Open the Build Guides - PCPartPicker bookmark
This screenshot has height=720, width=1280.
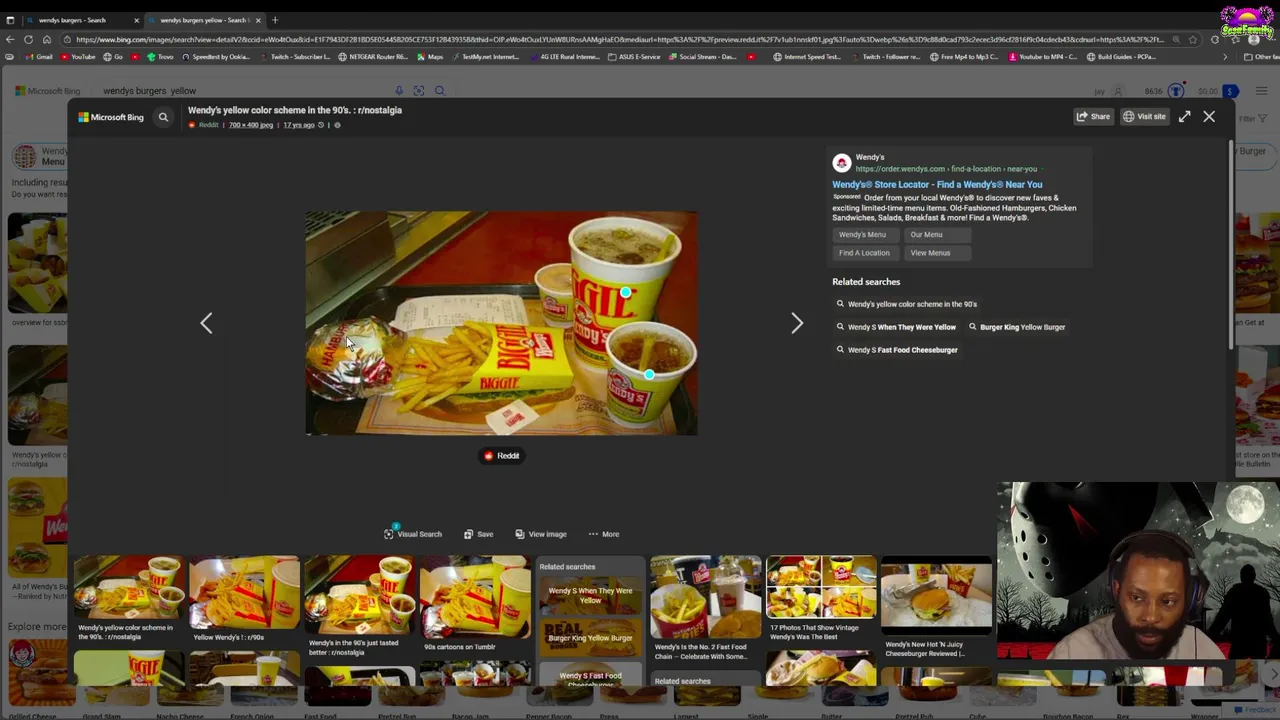click(1123, 57)
